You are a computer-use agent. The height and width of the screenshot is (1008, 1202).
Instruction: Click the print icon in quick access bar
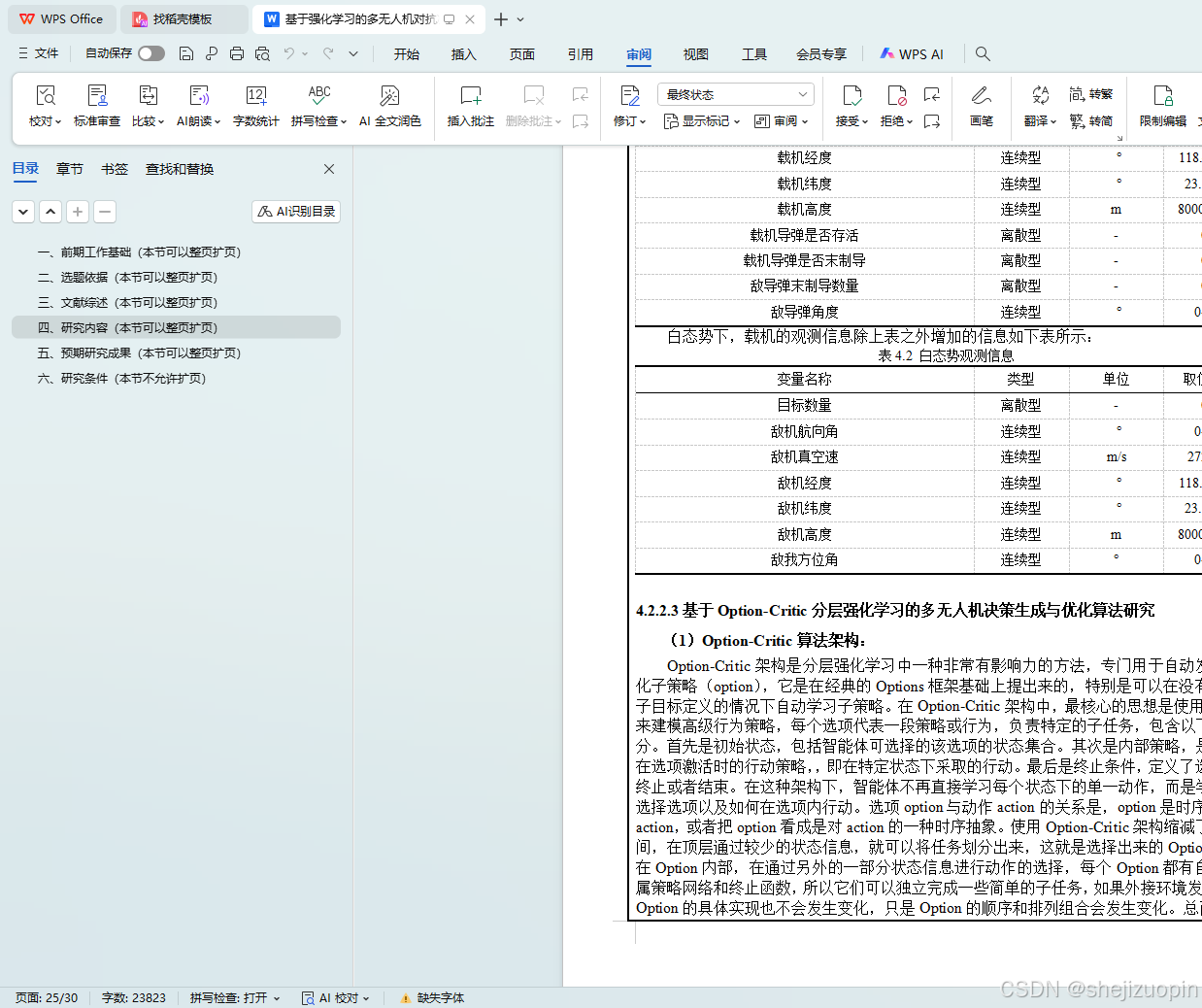[237, 53]
